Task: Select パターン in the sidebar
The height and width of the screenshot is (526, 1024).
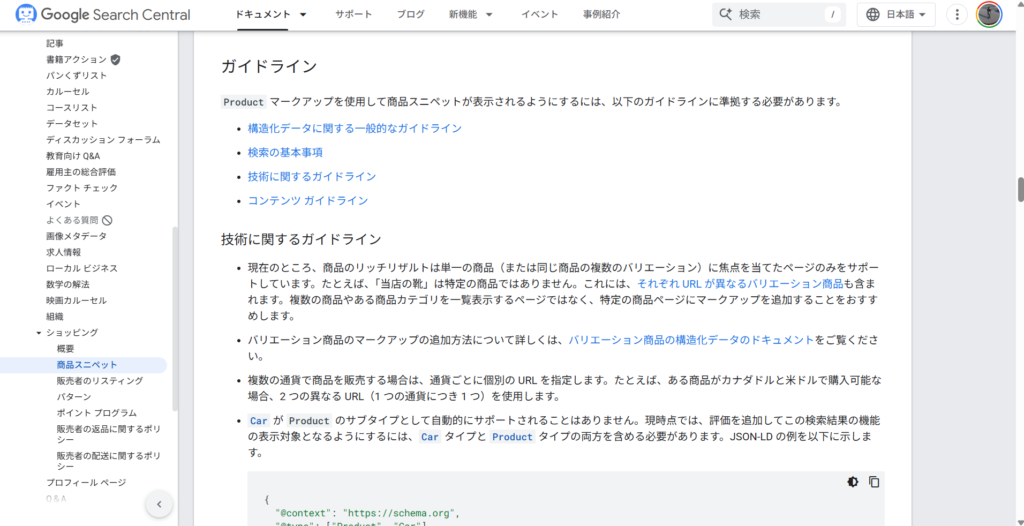Action: [74, 397]
